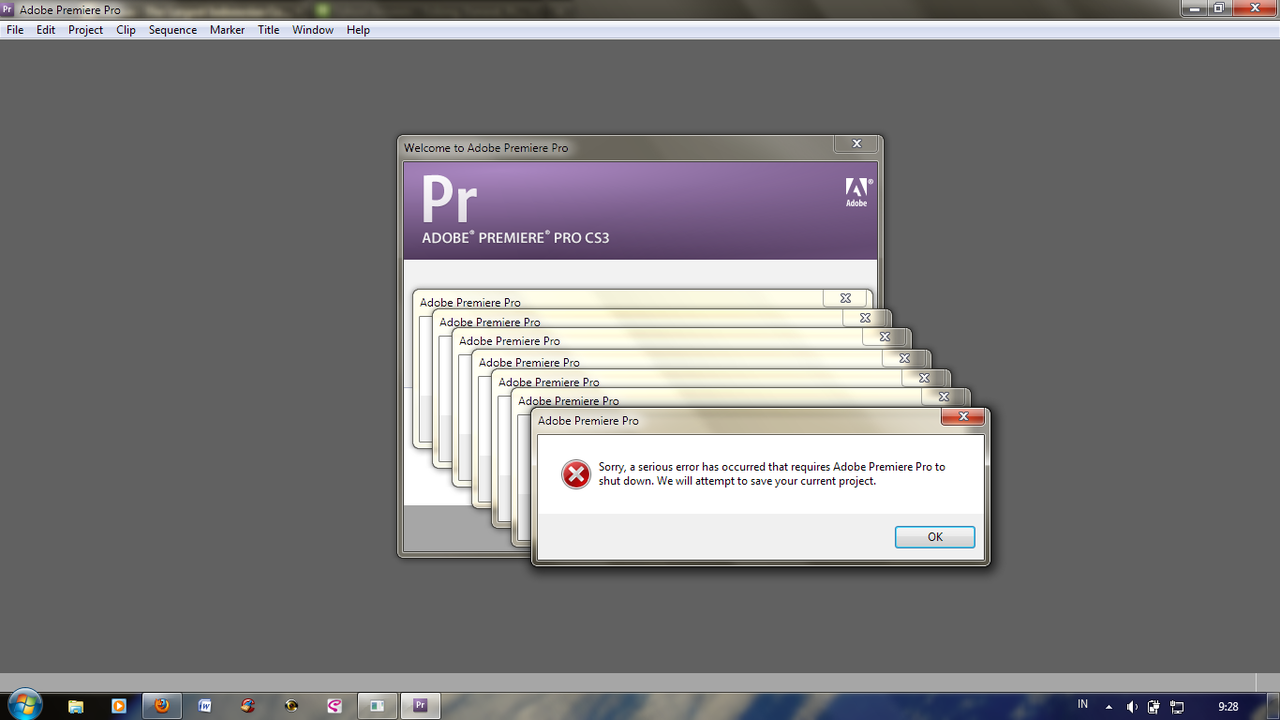Screen dimensions: 1280x720
Task: Launch the media player taskbar icon
Action: 119,706
